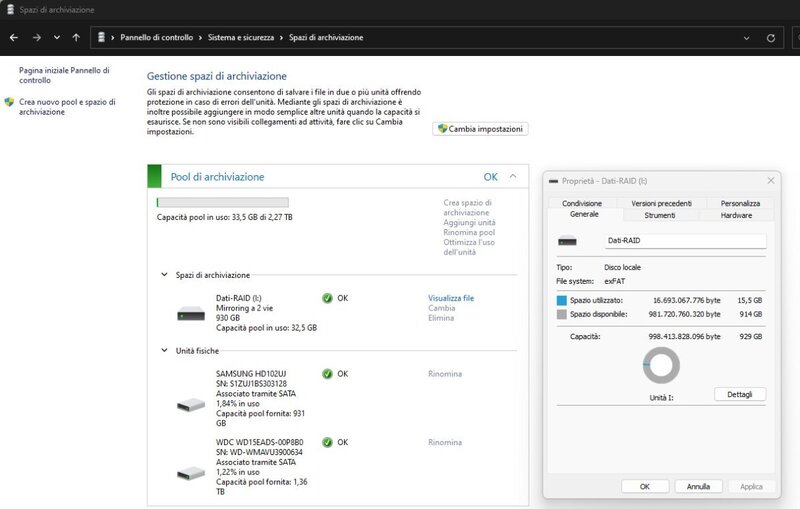The image size is (800, 509).
Task: Click the up one level arrow
Action: tap(77, 37)
